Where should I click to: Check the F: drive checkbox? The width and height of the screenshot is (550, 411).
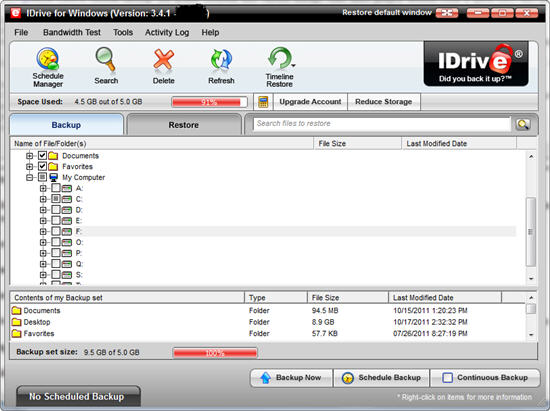pyautogui.click(x=56, y=231)
